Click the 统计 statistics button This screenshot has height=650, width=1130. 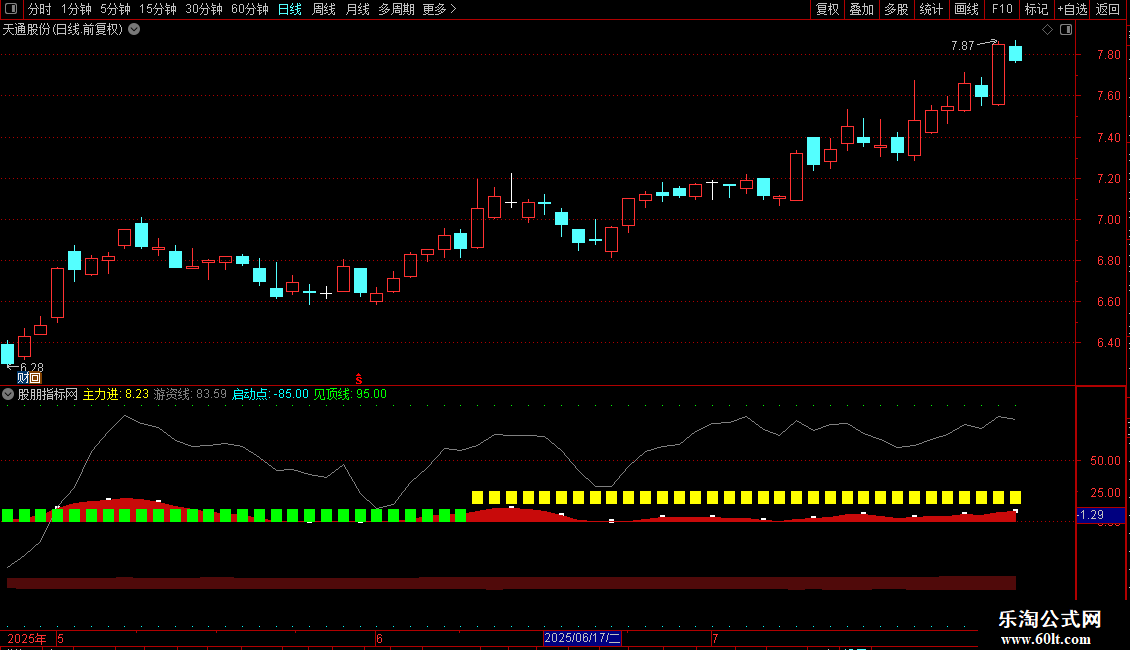coord(930,9)
